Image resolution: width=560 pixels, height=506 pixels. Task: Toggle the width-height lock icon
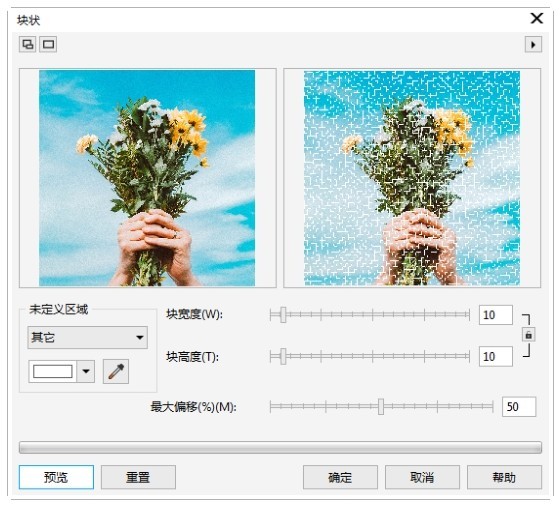point(529,335)
